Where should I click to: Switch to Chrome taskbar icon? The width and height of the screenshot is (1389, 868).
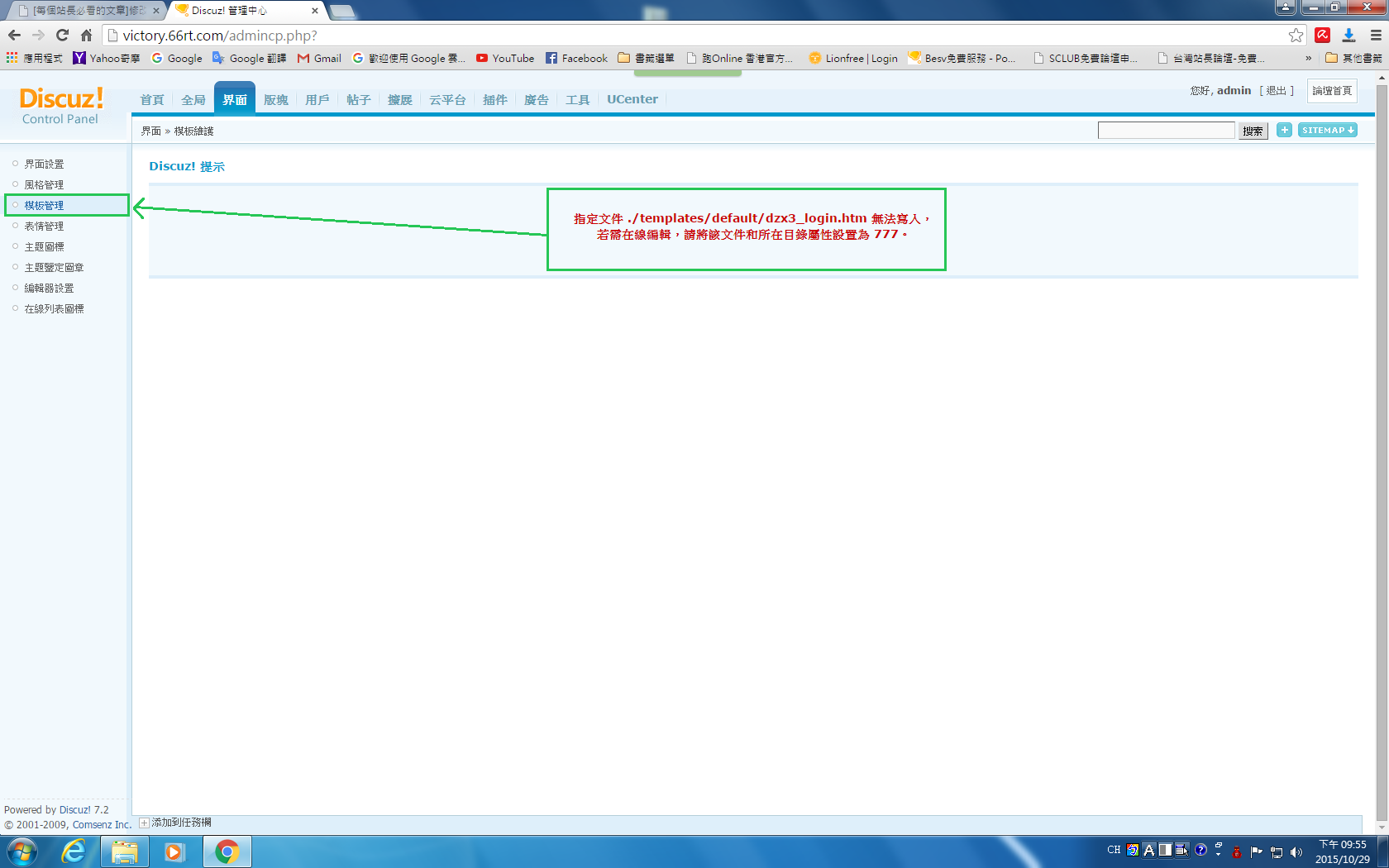click(227, 851)
